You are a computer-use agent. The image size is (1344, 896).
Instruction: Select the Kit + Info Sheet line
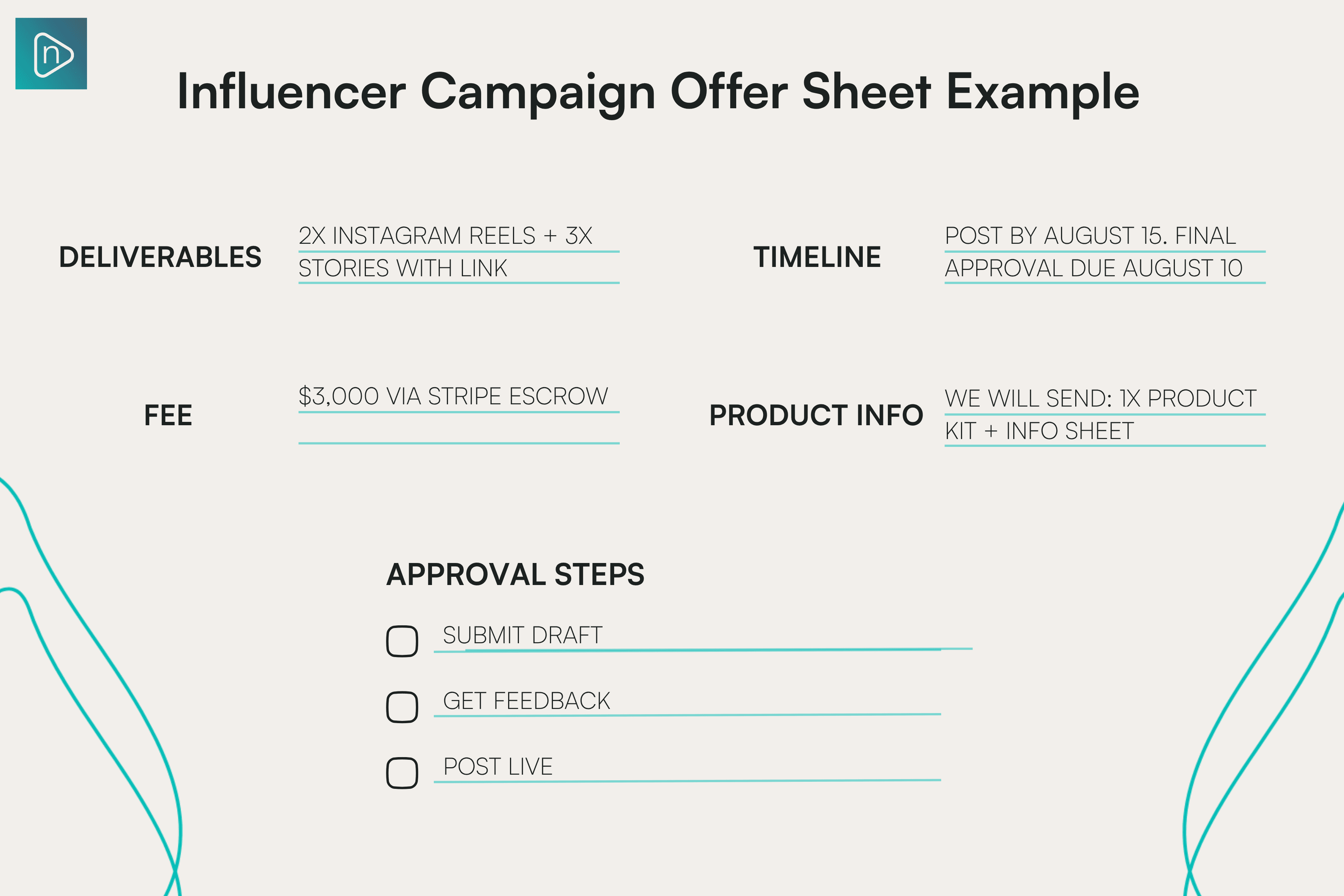[x=1105, y=432]
